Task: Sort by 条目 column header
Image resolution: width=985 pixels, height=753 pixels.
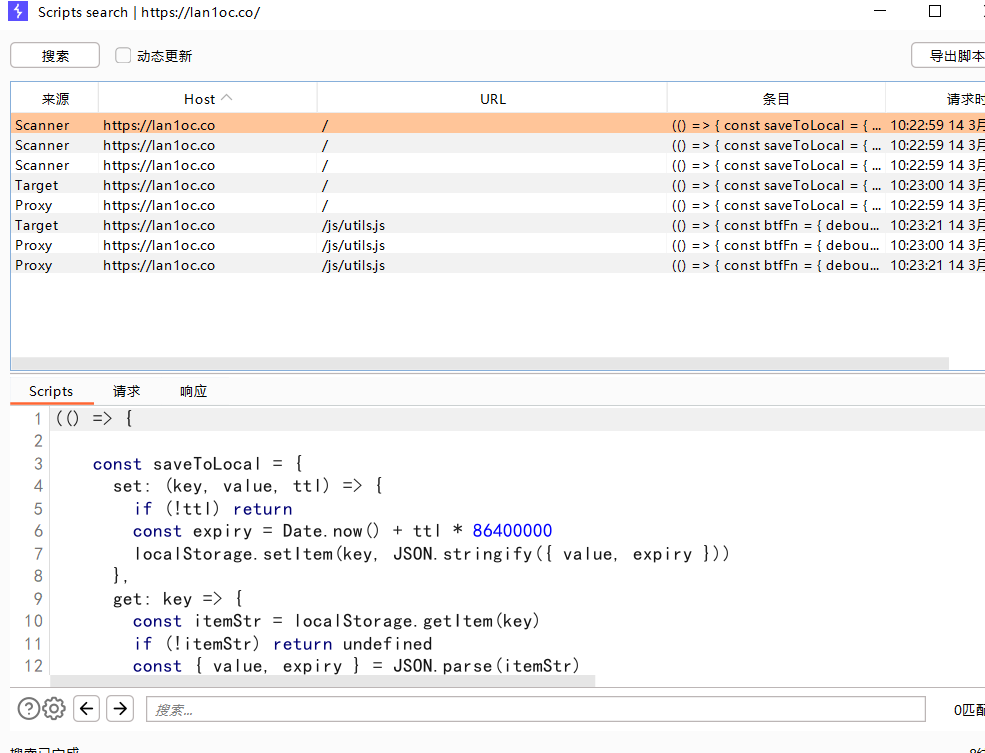Action: tap(776, 99)
